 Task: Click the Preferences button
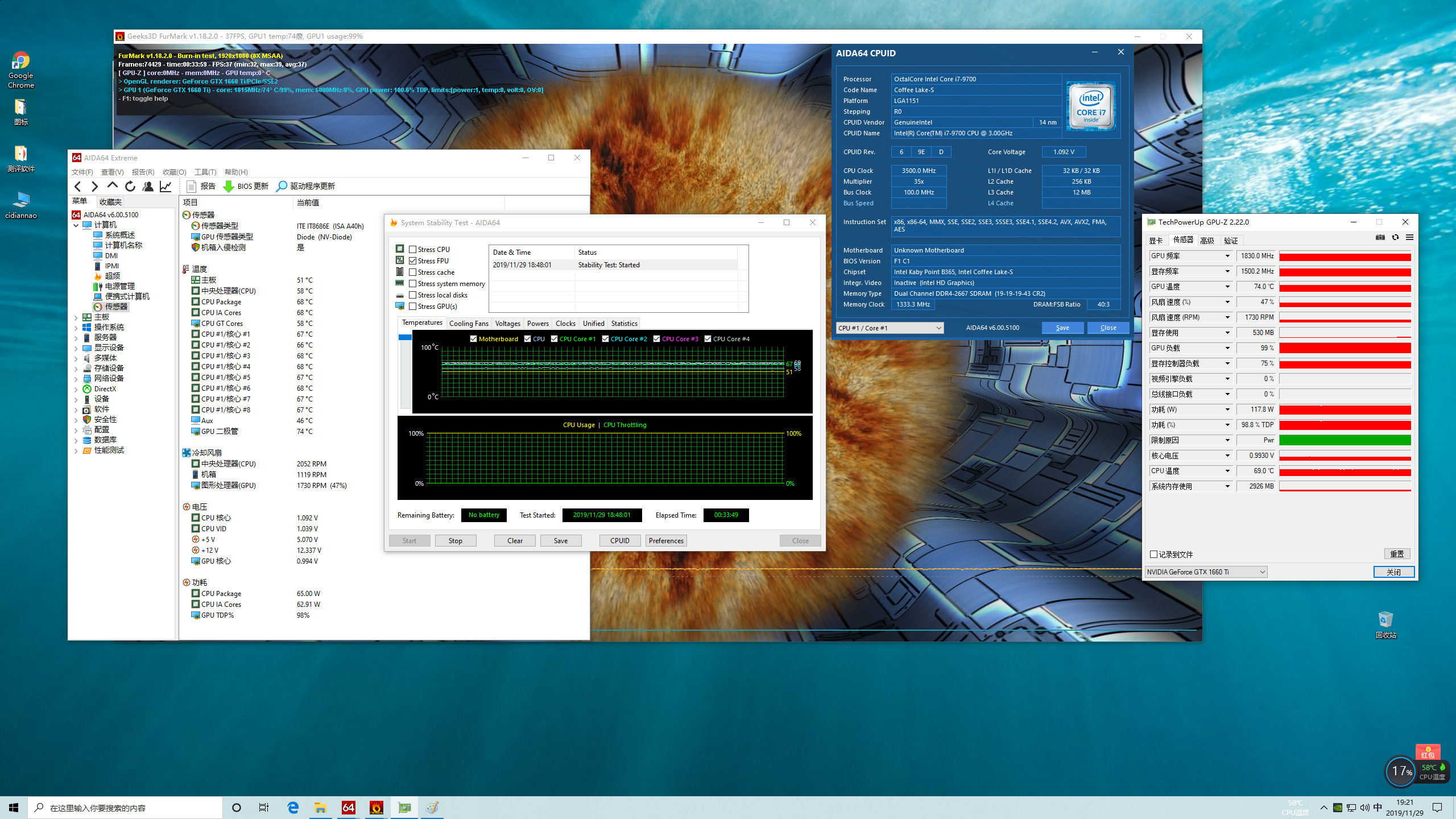tap(665, 540)
